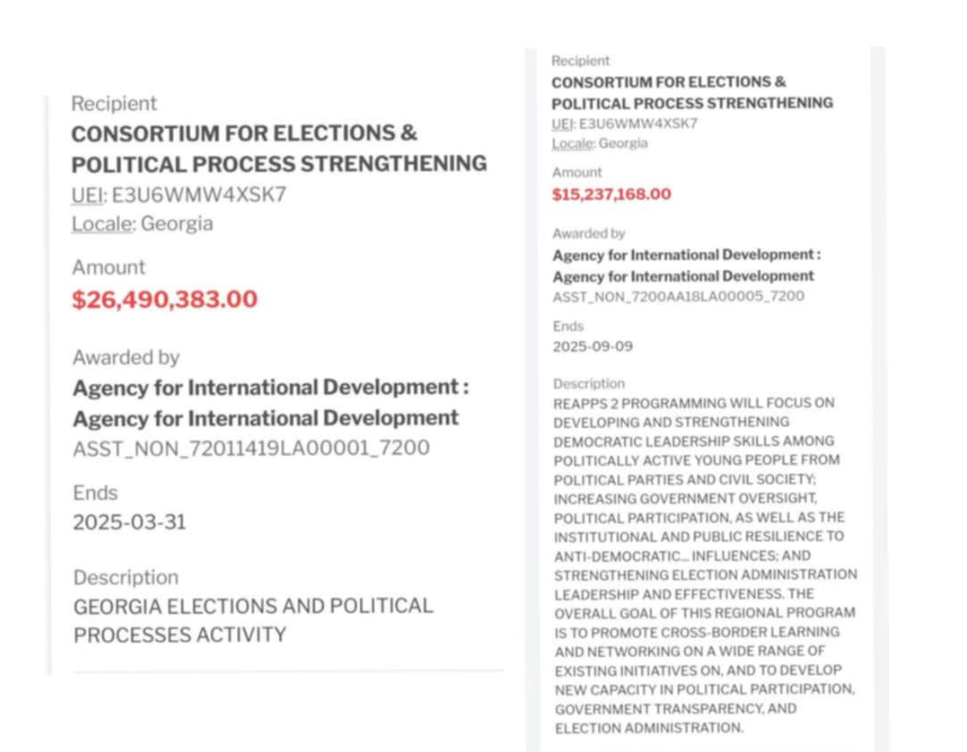Viewport: 967px width, 752px height.
Task: Open award ID ASST_NON_72011419LA00001_7200
Action: 251,448
